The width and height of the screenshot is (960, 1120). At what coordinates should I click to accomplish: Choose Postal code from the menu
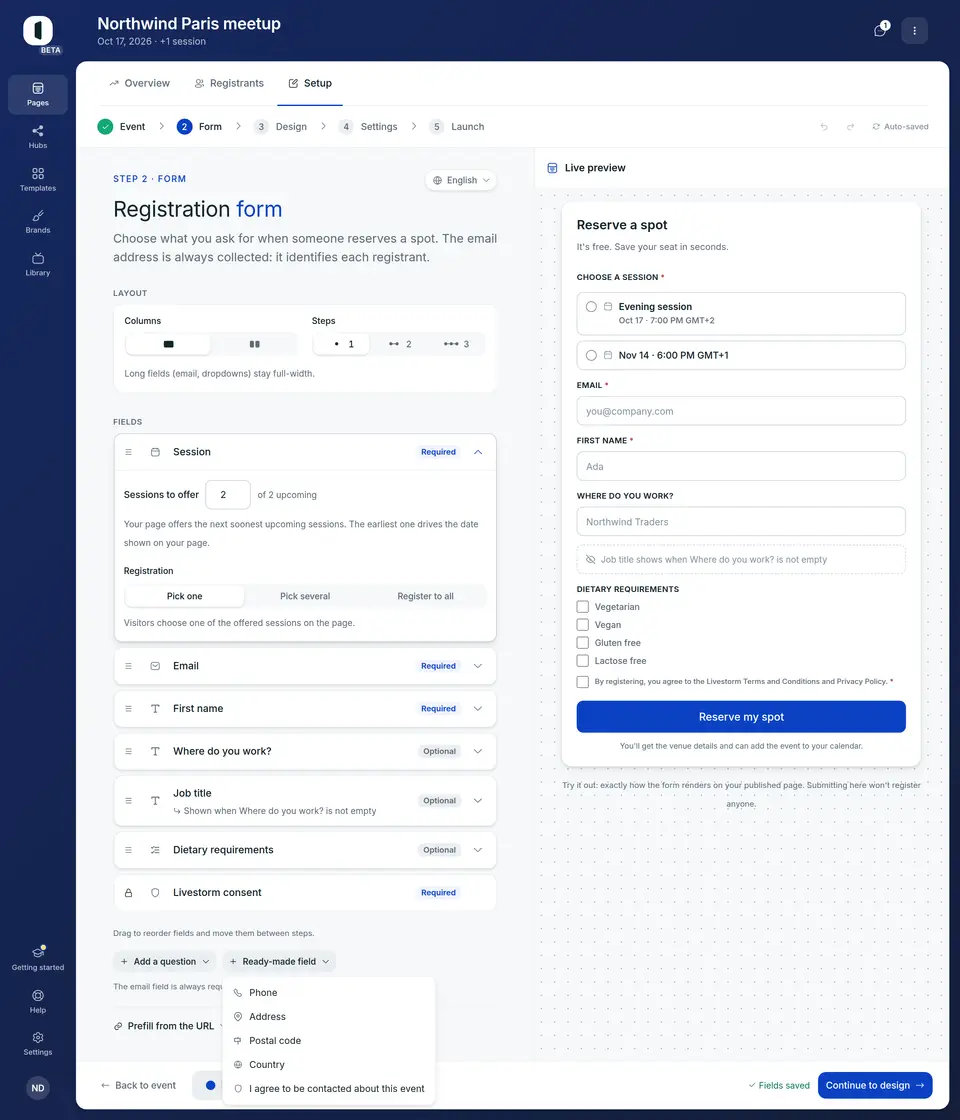(x=329, y=1041)
